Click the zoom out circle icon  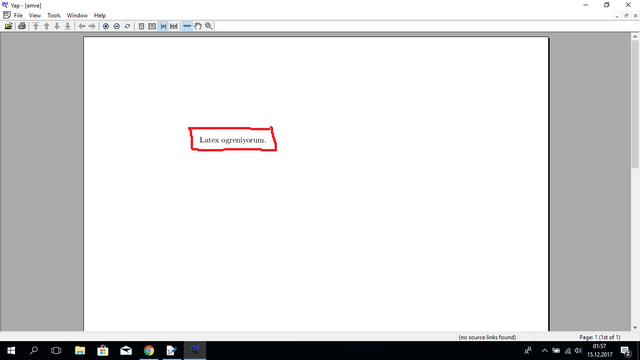[117, 26]
